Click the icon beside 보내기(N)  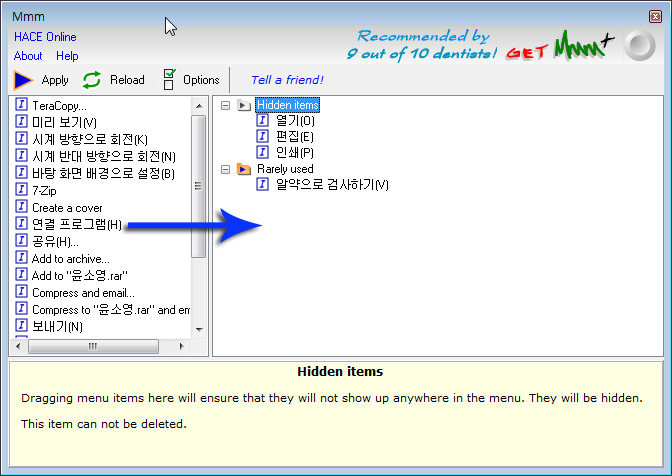pyautogui.click(x=21, y=326)
